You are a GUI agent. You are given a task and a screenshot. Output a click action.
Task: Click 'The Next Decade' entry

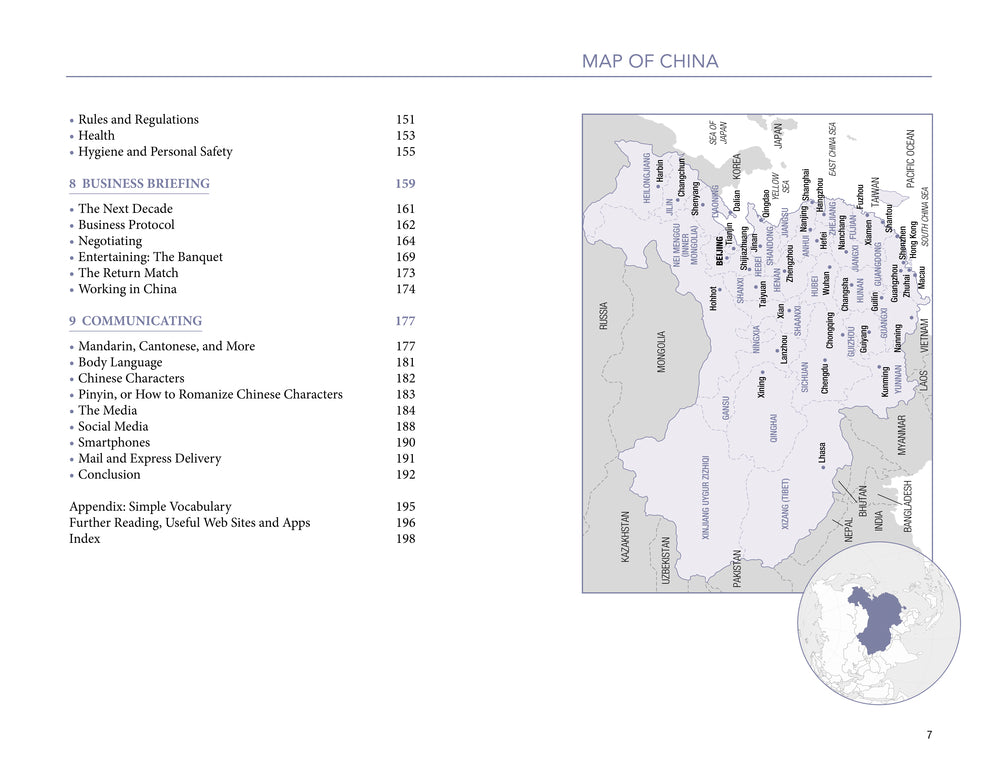coord(125,209)
